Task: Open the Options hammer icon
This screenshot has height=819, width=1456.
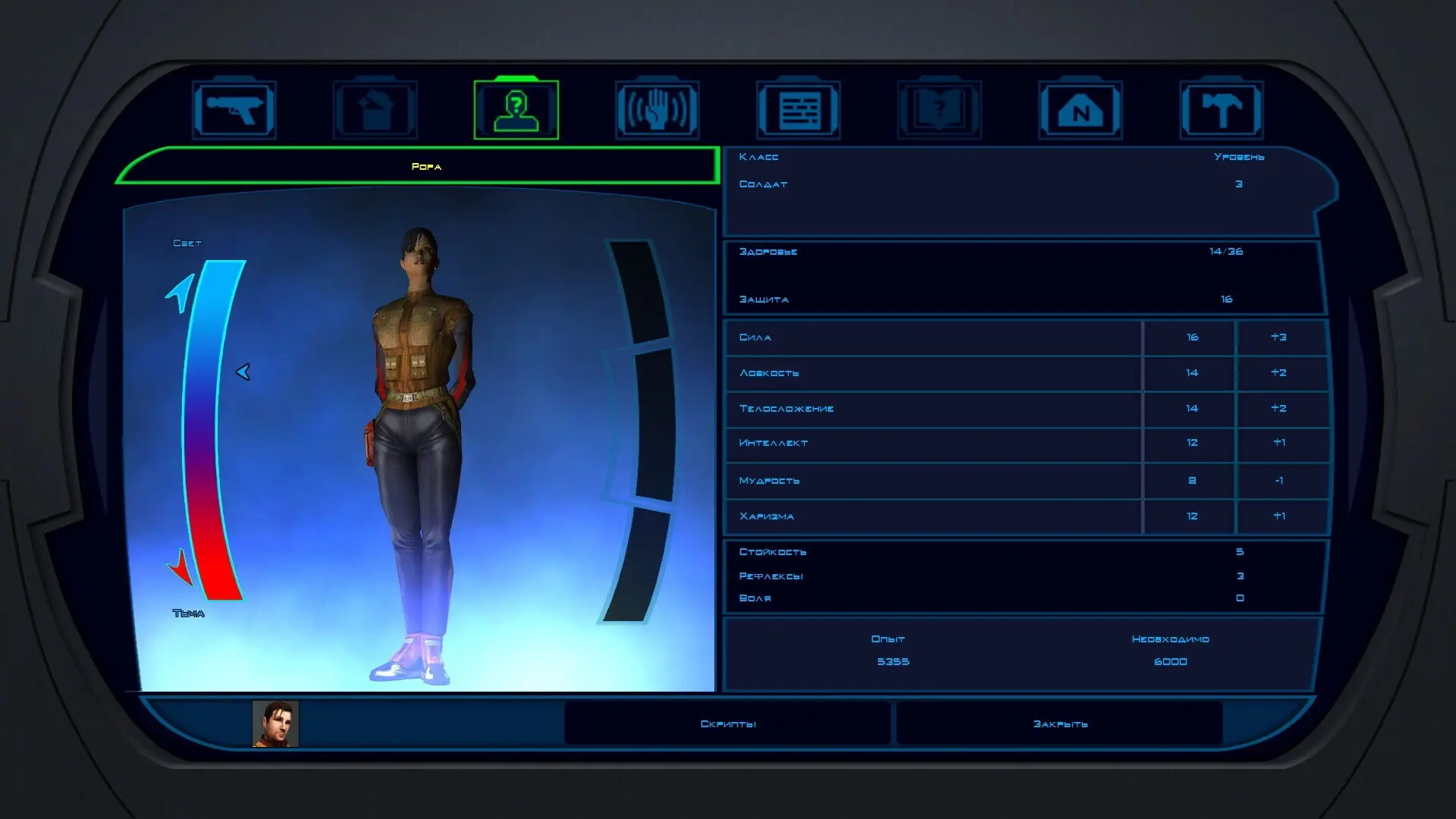Action: coord(1222,111)
